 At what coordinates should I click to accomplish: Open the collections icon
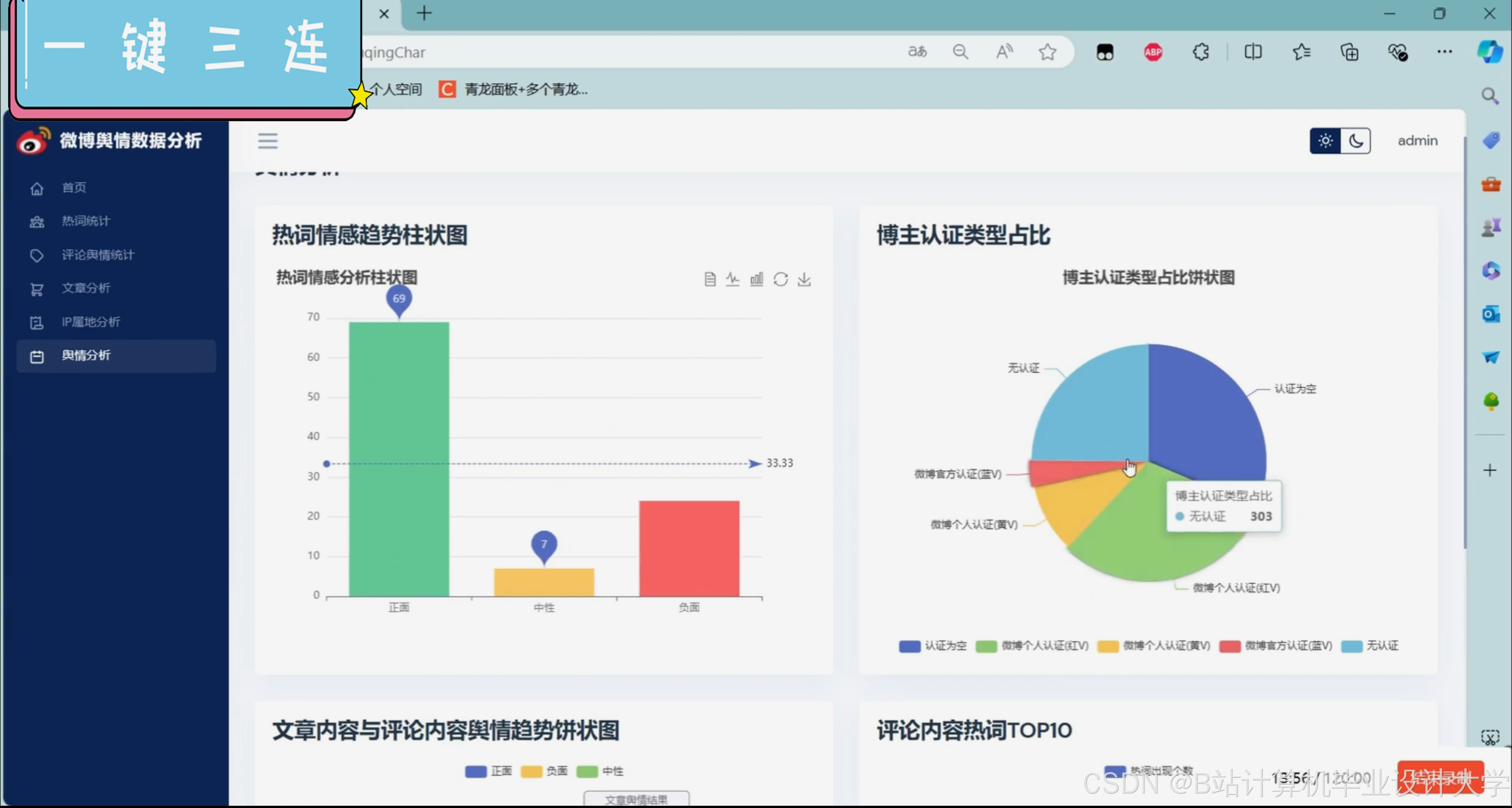pos(1349,52)
